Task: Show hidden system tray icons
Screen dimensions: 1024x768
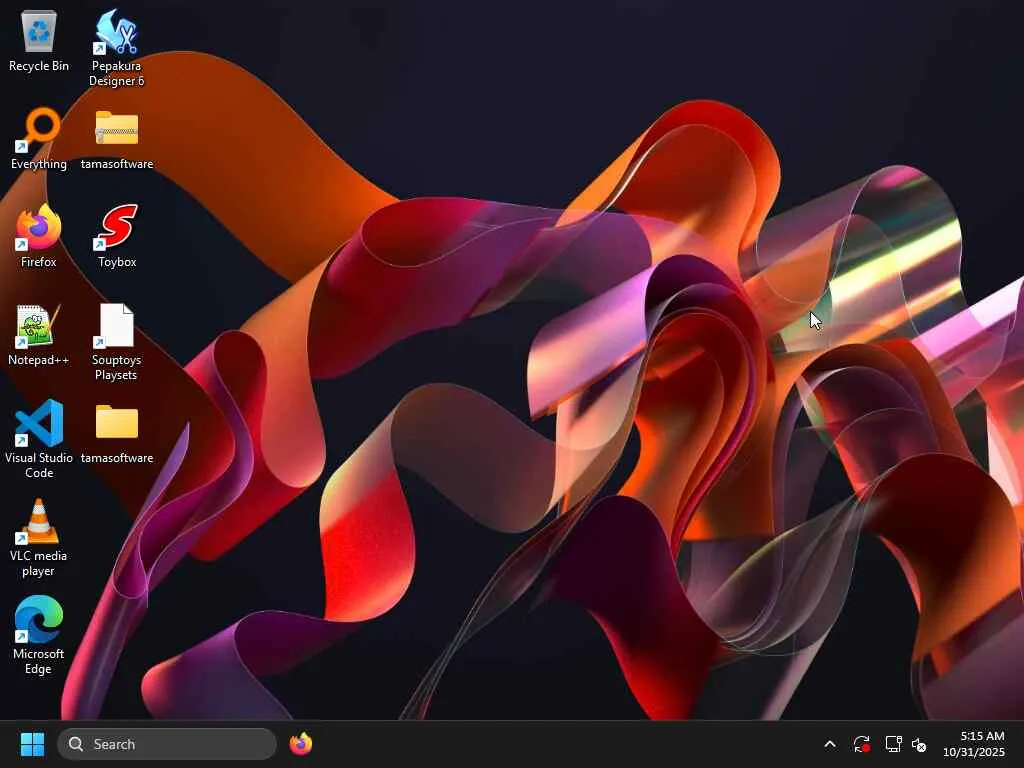Action: coord(830,744)
